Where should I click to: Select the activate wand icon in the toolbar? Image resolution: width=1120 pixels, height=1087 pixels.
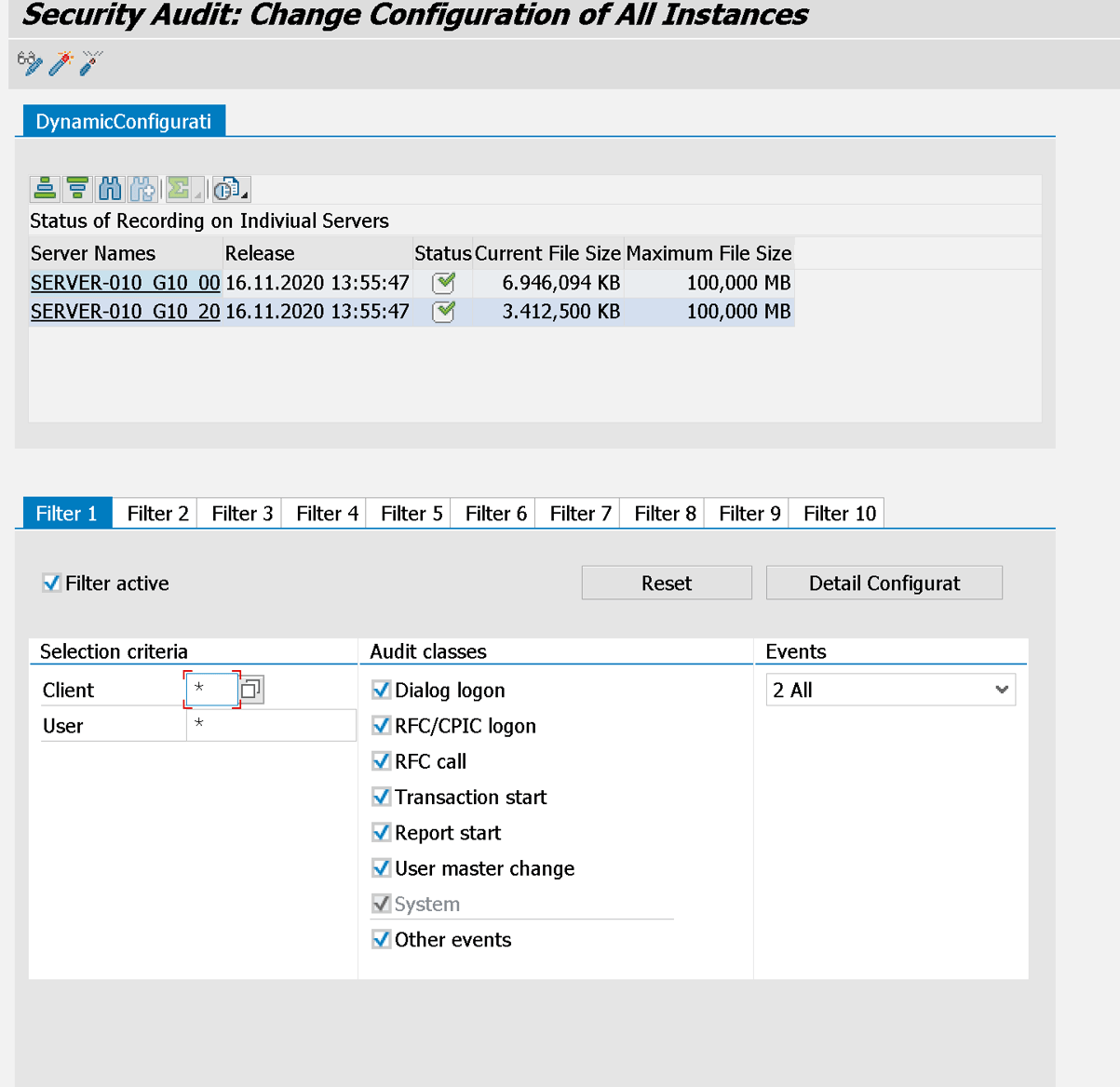[x=59, y=63]
